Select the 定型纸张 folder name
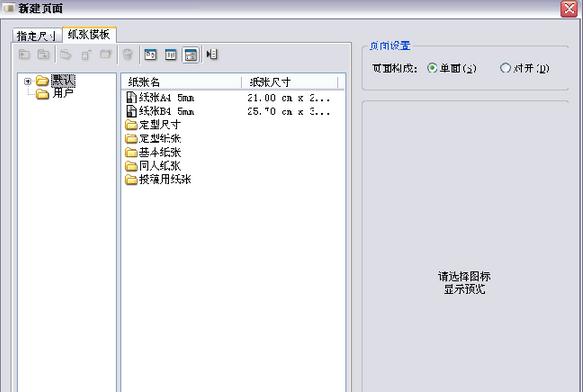The image size is (586, 392). tap(160, 138)
